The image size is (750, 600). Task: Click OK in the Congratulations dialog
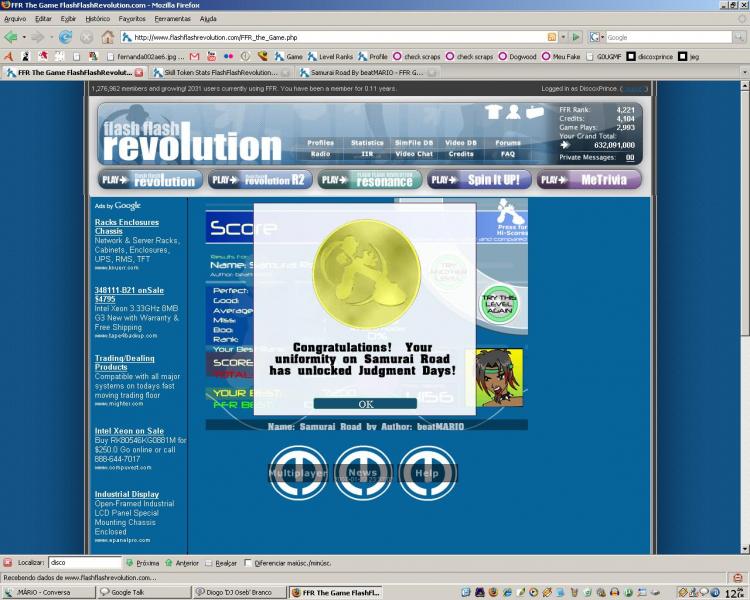pos(365,404)
